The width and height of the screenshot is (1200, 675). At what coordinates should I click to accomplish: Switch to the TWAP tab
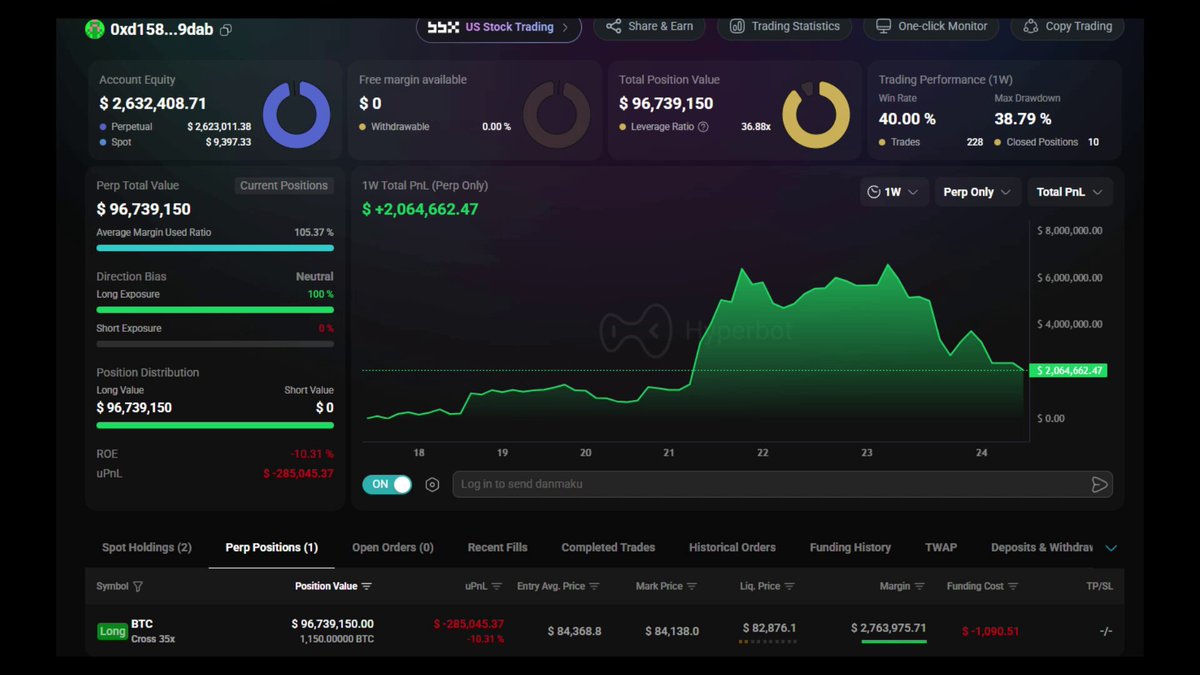point(941,548)
